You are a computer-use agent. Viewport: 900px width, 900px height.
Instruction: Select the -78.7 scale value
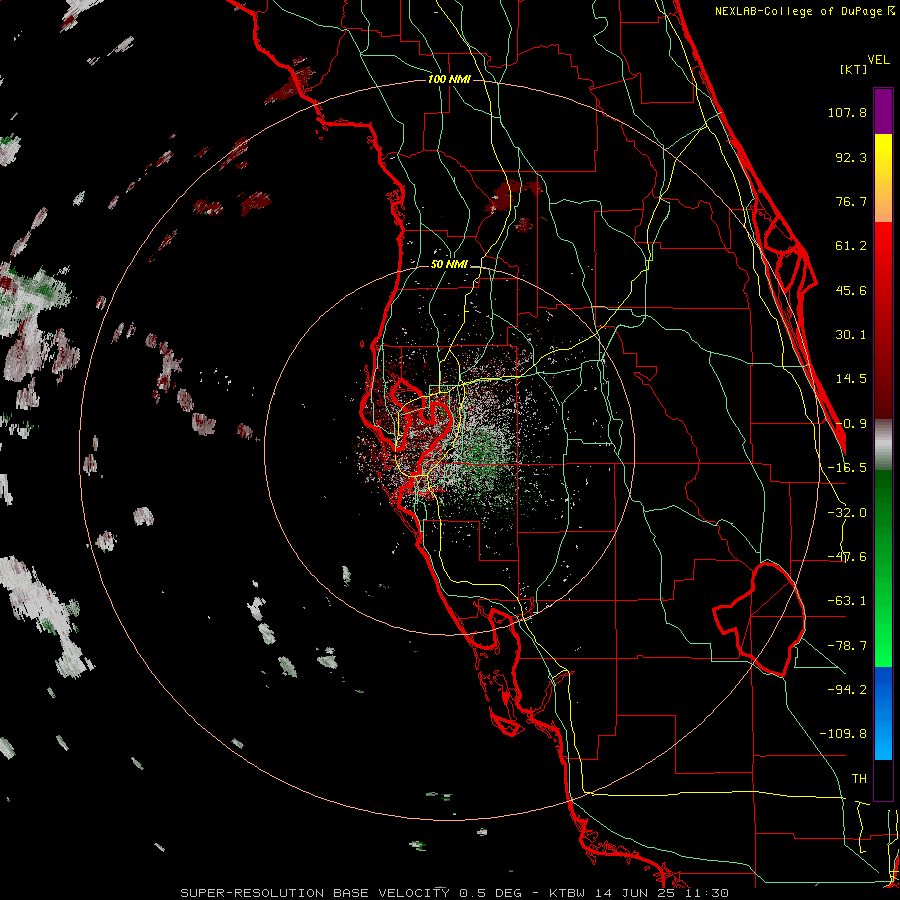[847, 646]
